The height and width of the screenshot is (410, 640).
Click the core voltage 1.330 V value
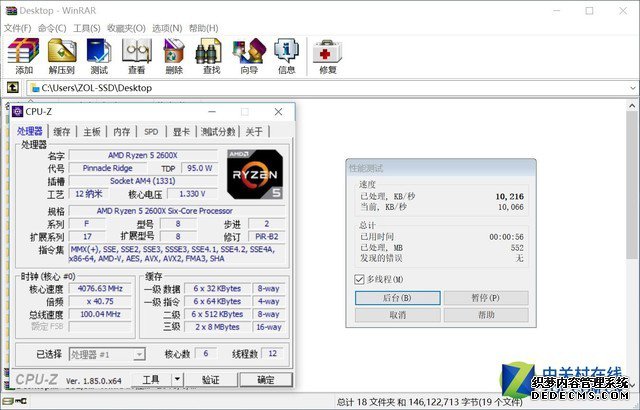[x=192, y=194]
